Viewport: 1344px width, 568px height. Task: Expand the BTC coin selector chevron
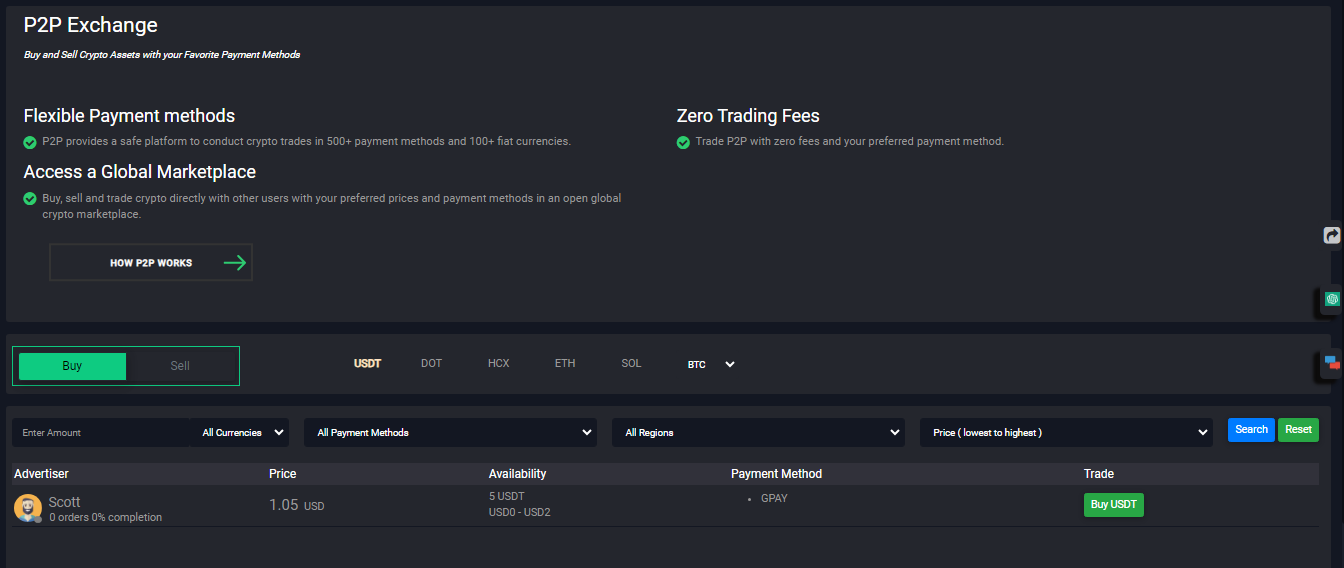[x=730, y=365]
